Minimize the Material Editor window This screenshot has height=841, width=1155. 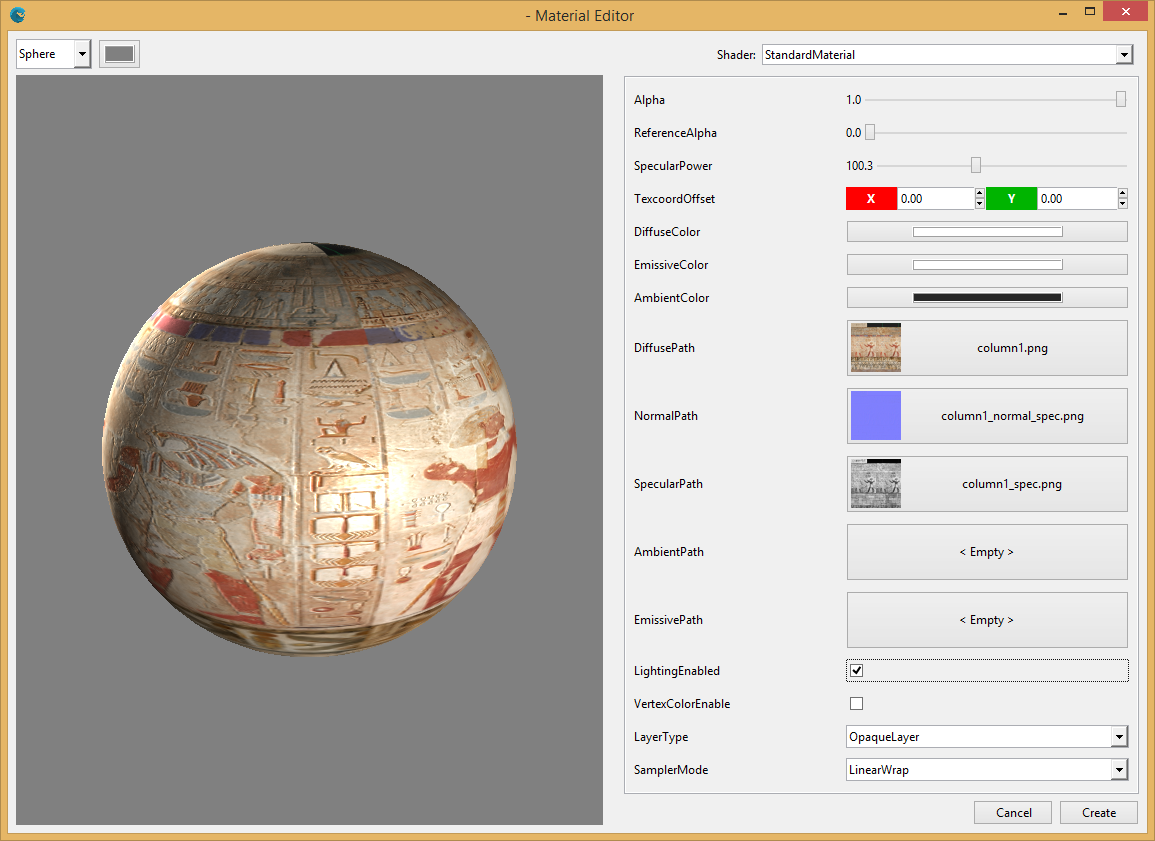(1063, 13)
